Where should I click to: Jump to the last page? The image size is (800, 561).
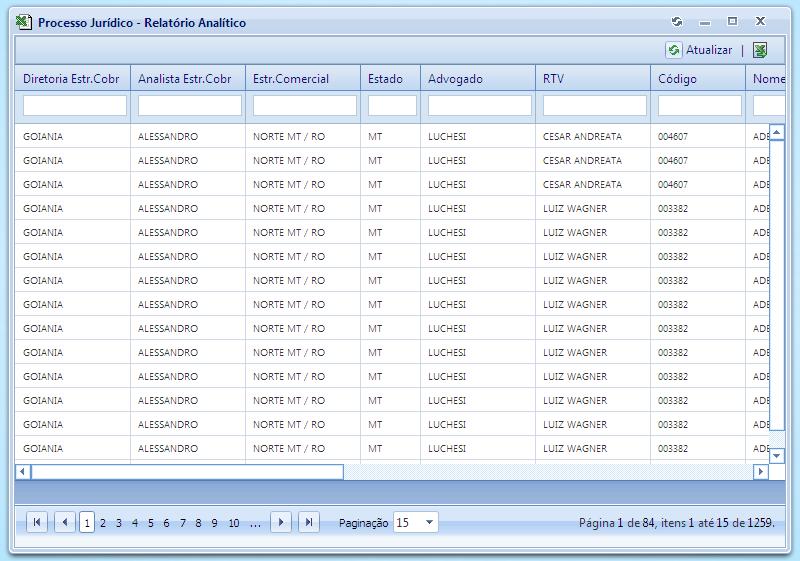tap(309, 522)
